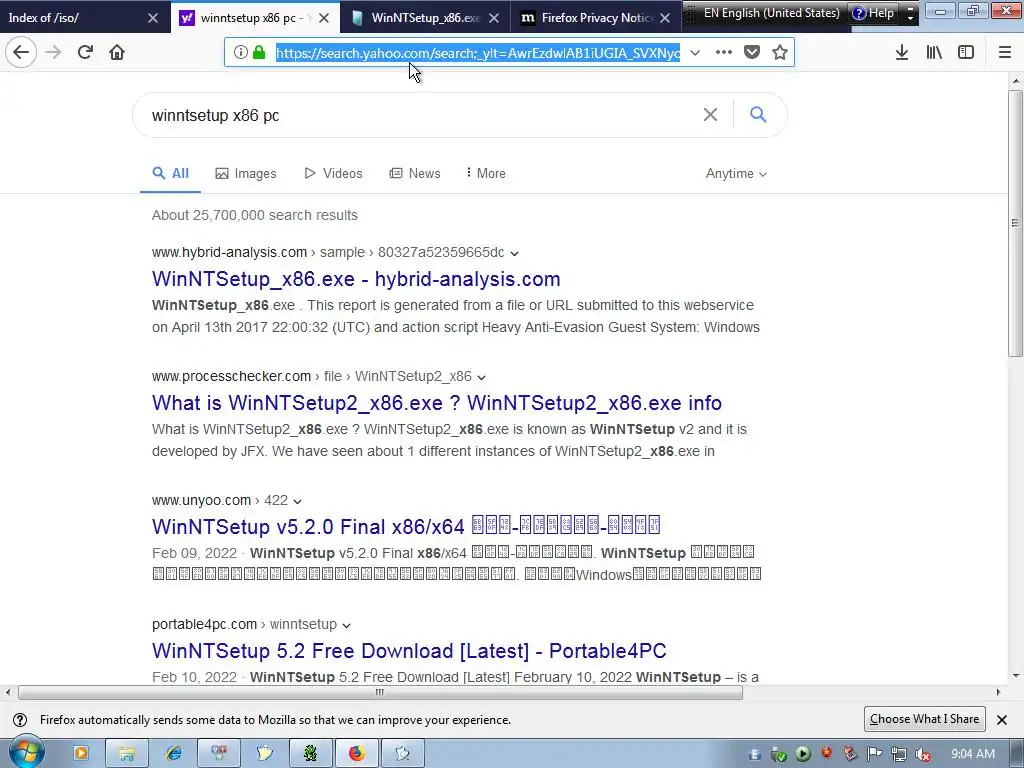Switch to Firefox taskbar button
This screenshot has width=1024, height=768.
(x=357, y=753)
